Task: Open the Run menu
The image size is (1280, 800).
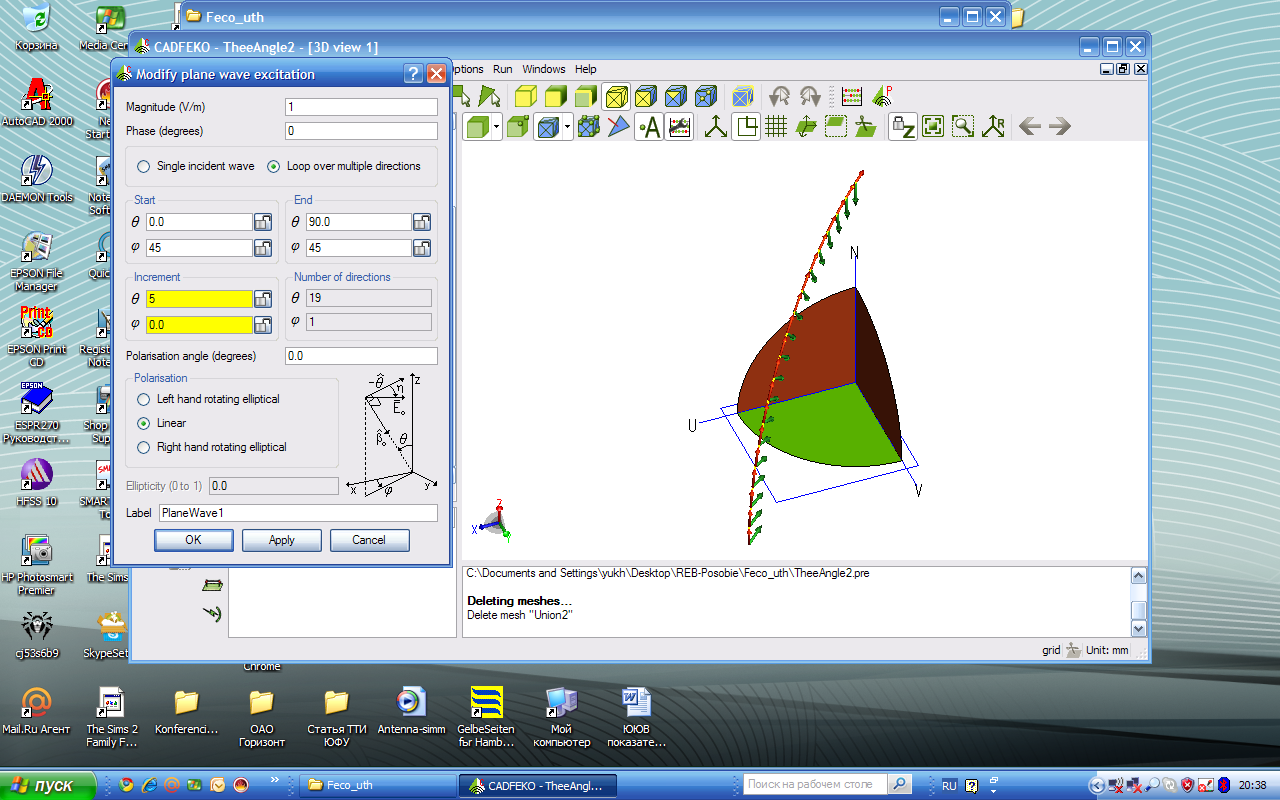Action: (x=502, y=69)
